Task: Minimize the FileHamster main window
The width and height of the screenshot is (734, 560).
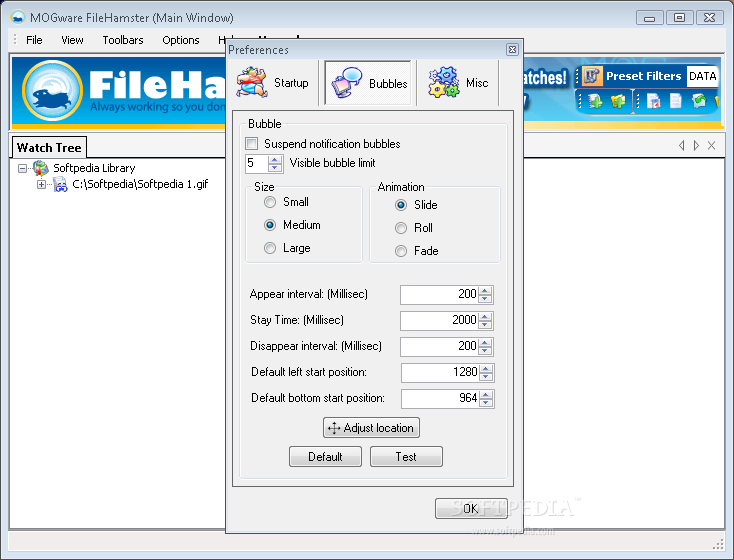Action: click(650, 18)
